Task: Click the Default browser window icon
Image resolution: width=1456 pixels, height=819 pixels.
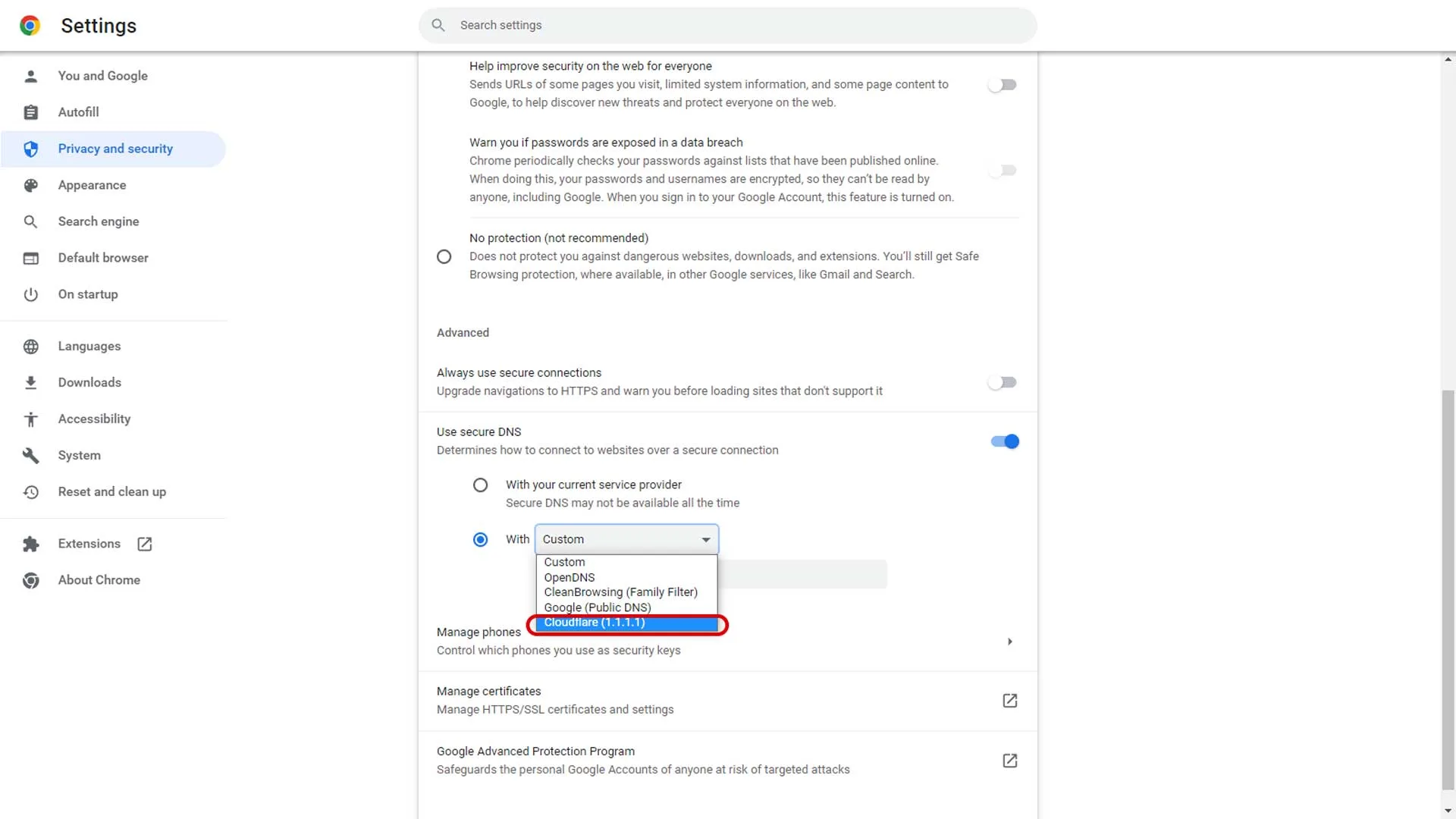Action: pos(31,258)
